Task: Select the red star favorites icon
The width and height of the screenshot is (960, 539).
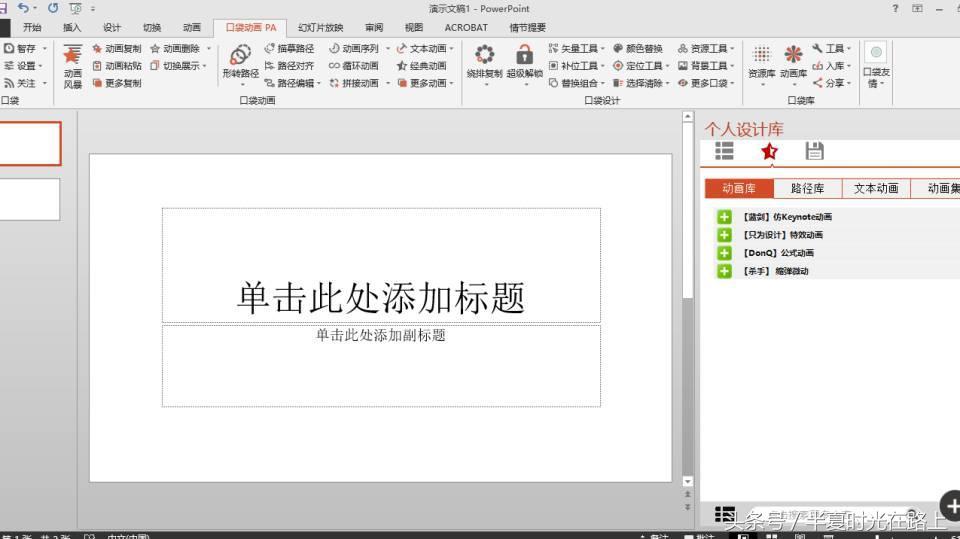Action: 769,151
